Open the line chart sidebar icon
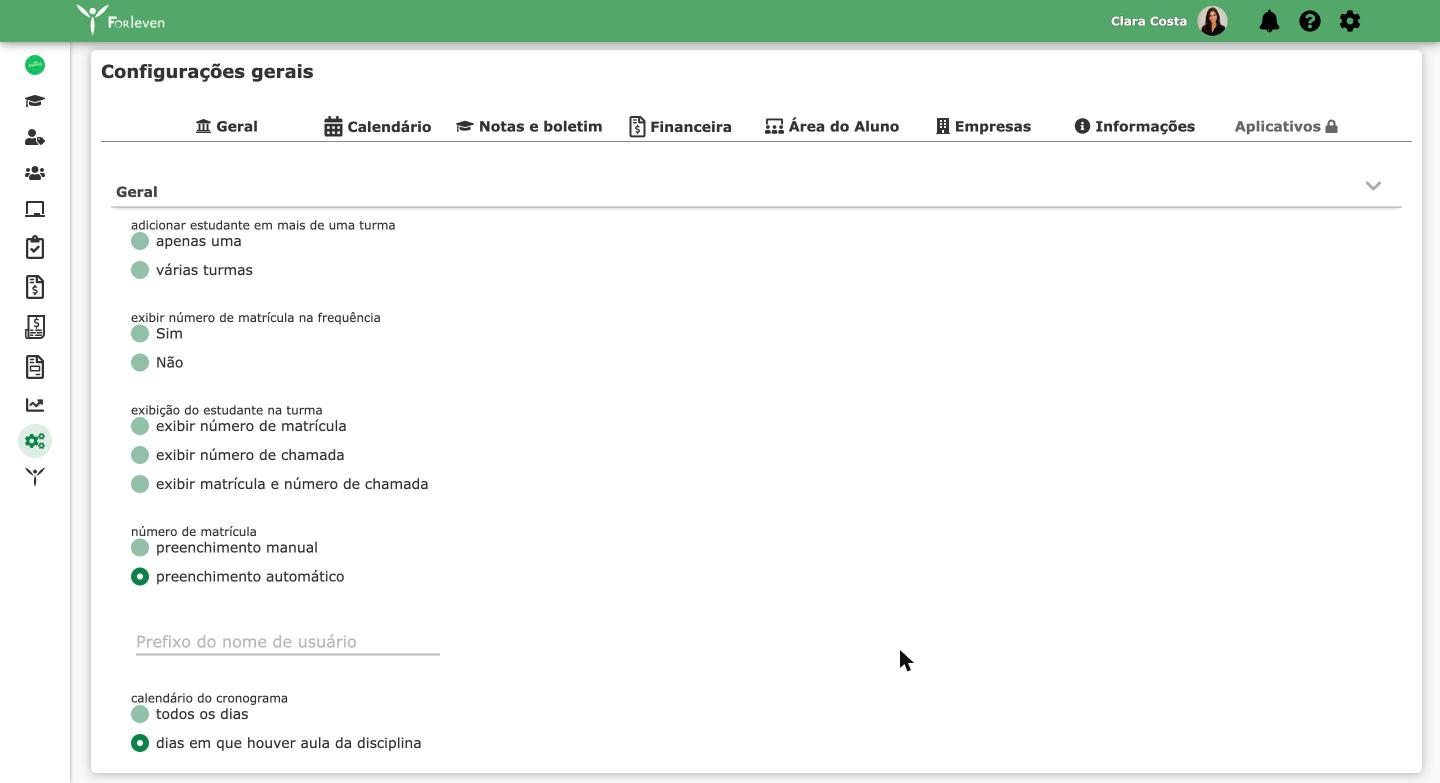The image size is (1440, 783). 35,405
